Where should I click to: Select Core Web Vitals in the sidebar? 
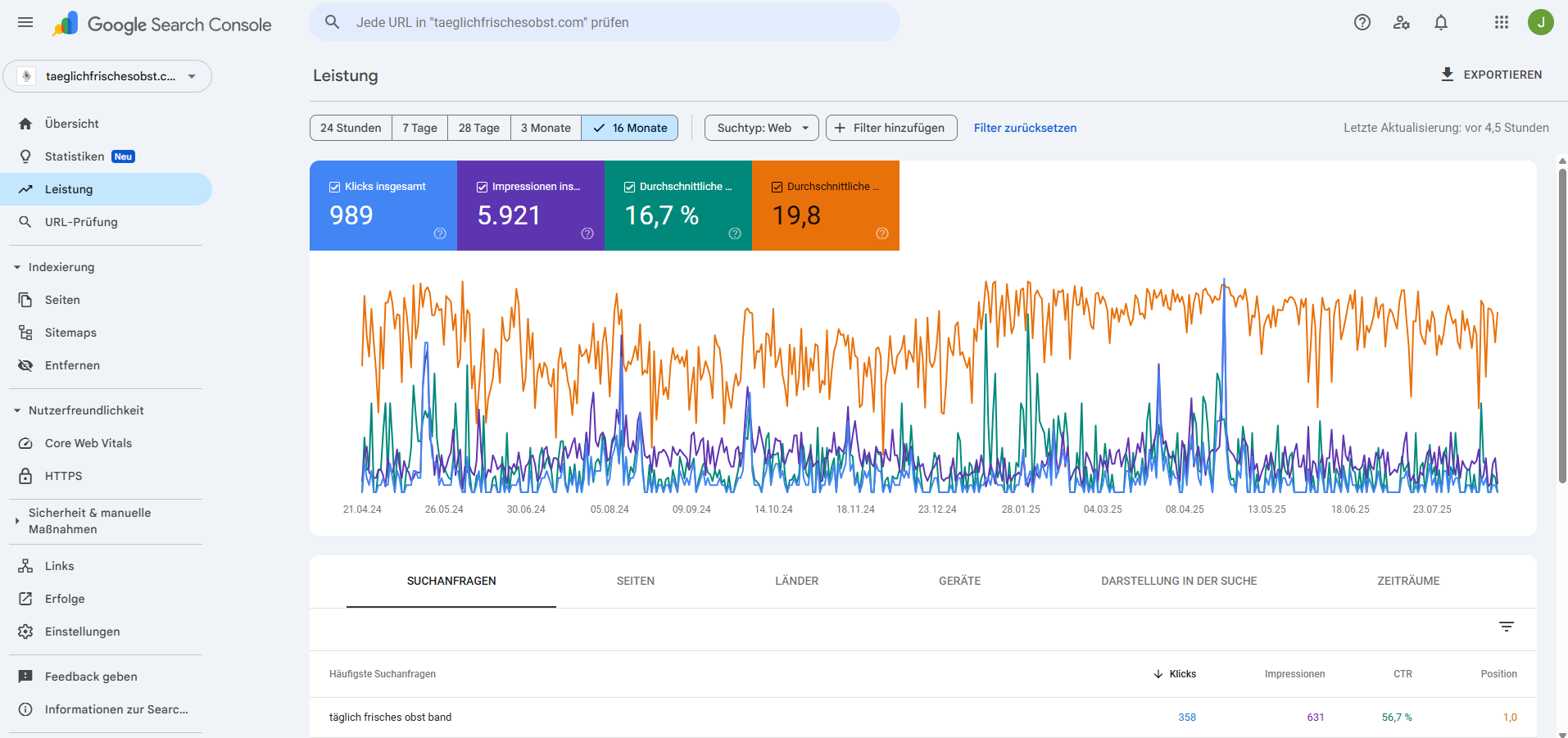tap(88, 442)
